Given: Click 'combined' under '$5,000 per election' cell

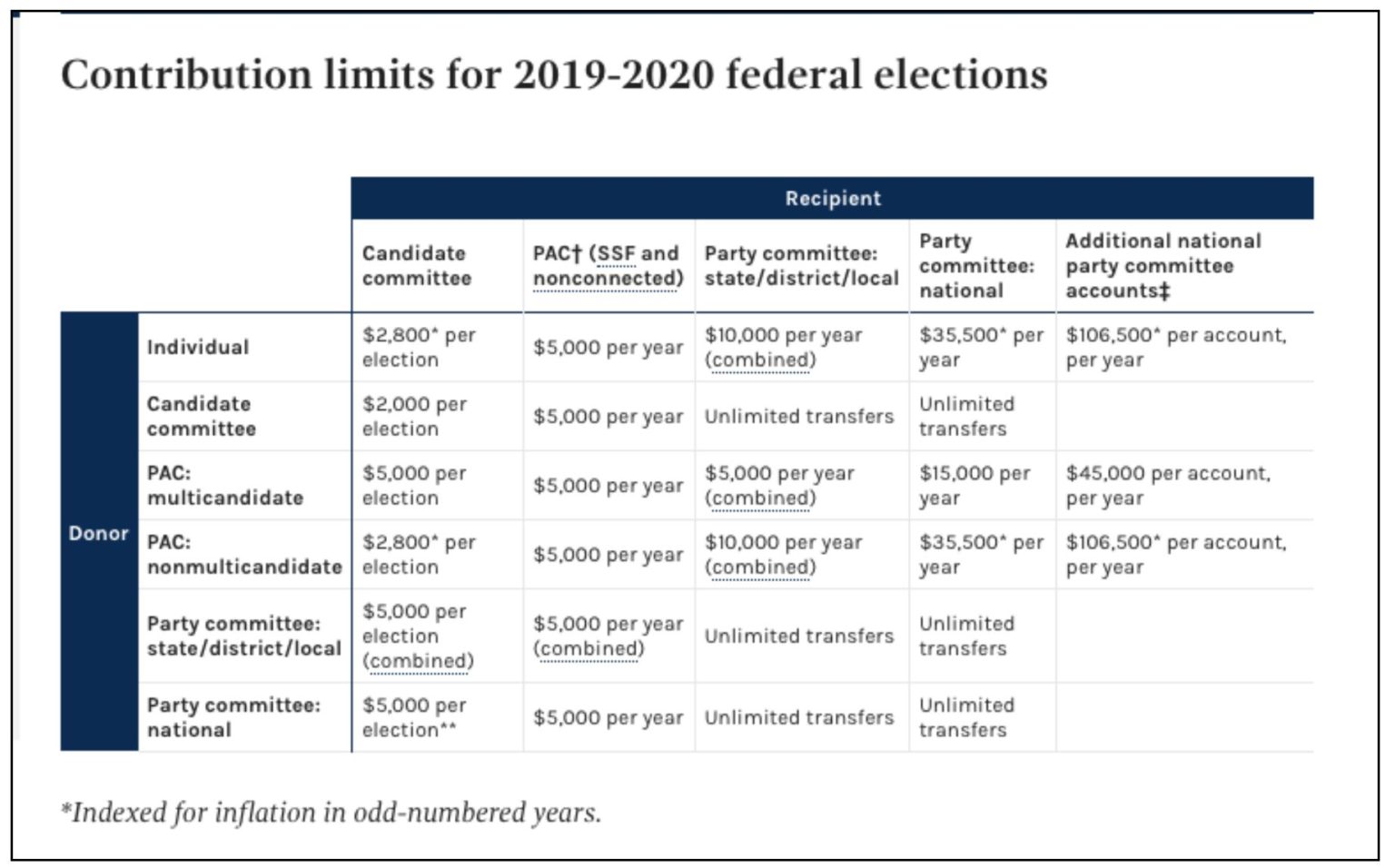Looking at the screenshot, I should tap(418, 661).
